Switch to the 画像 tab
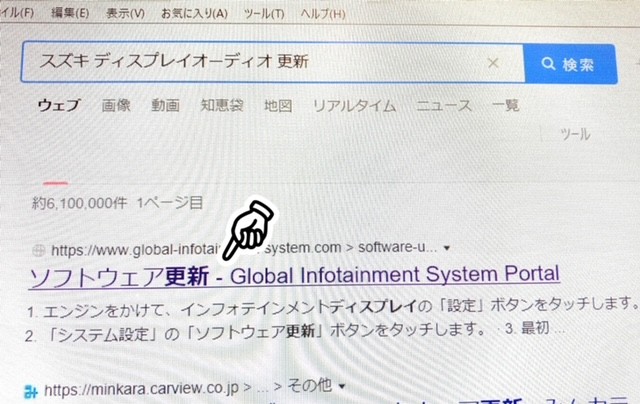This screenshot has width=640, height=404. pyautogui.click(x=116, y=105)
